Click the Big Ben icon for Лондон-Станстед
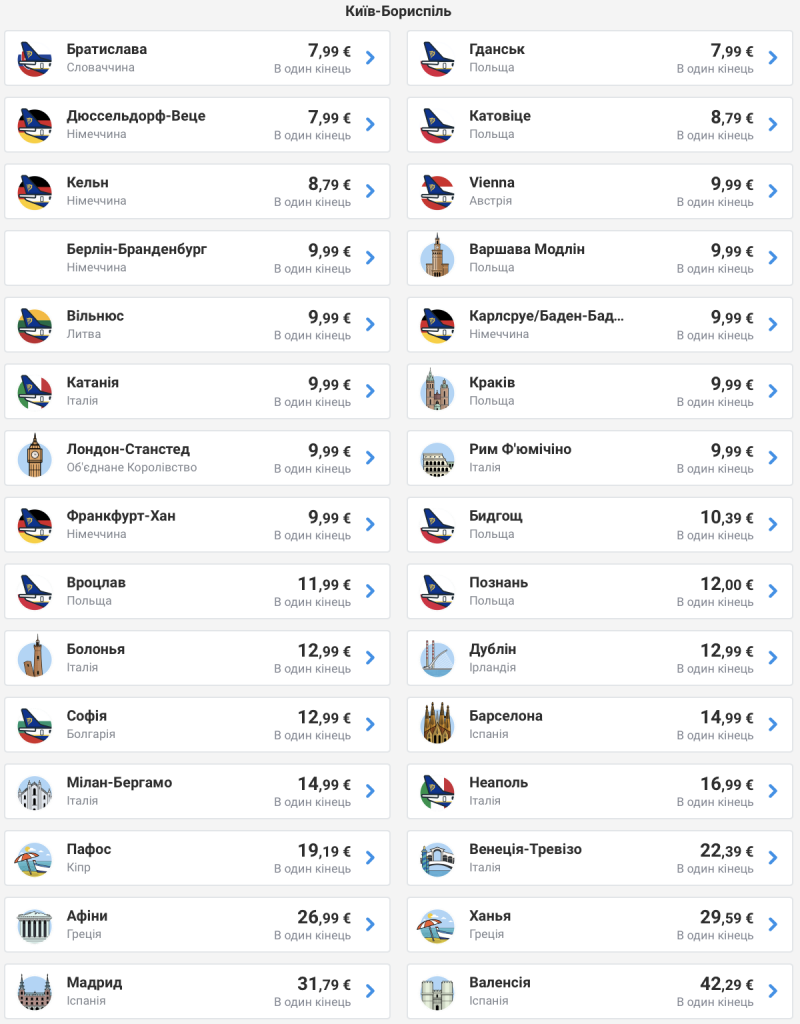Viewport: 800px width, 1024px height. tap(35, 458)
